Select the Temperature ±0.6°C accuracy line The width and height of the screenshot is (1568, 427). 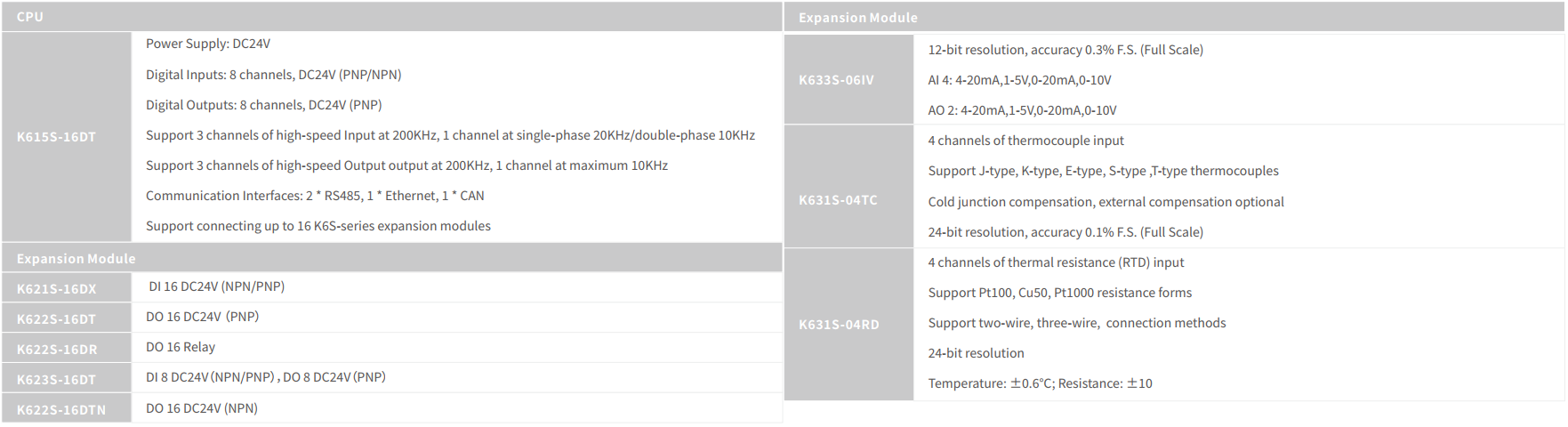click(1040, 383)
